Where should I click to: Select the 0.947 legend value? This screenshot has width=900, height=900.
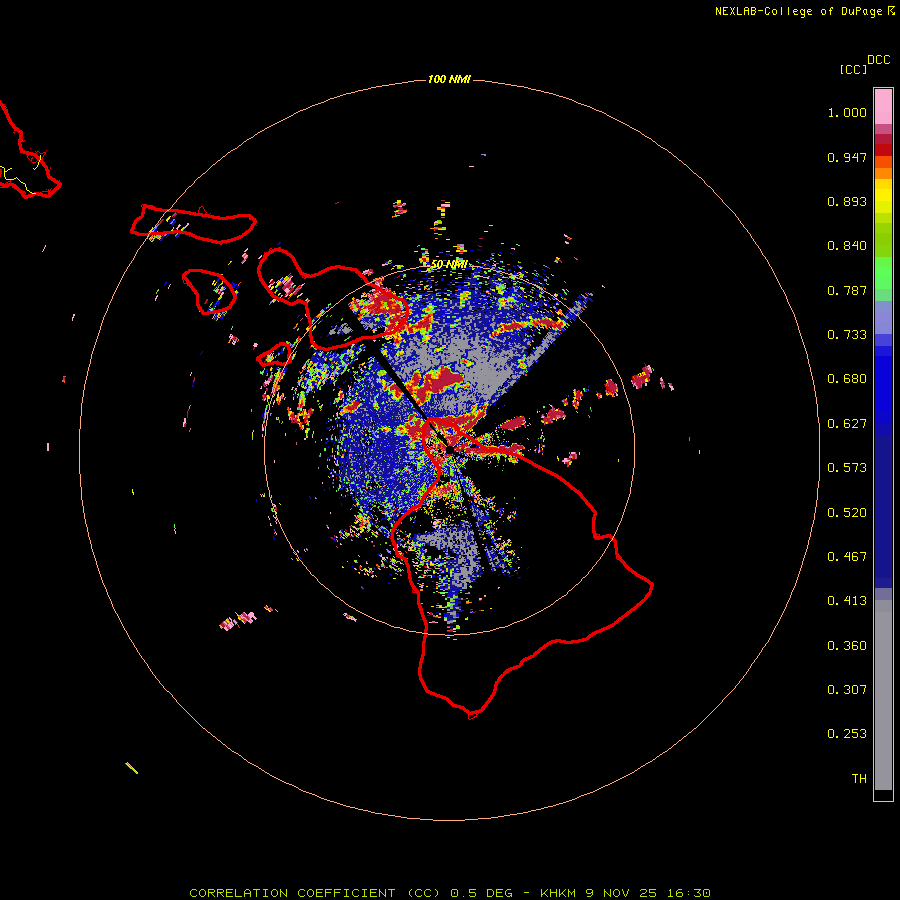pyautogui.click(x=847, y=158)
